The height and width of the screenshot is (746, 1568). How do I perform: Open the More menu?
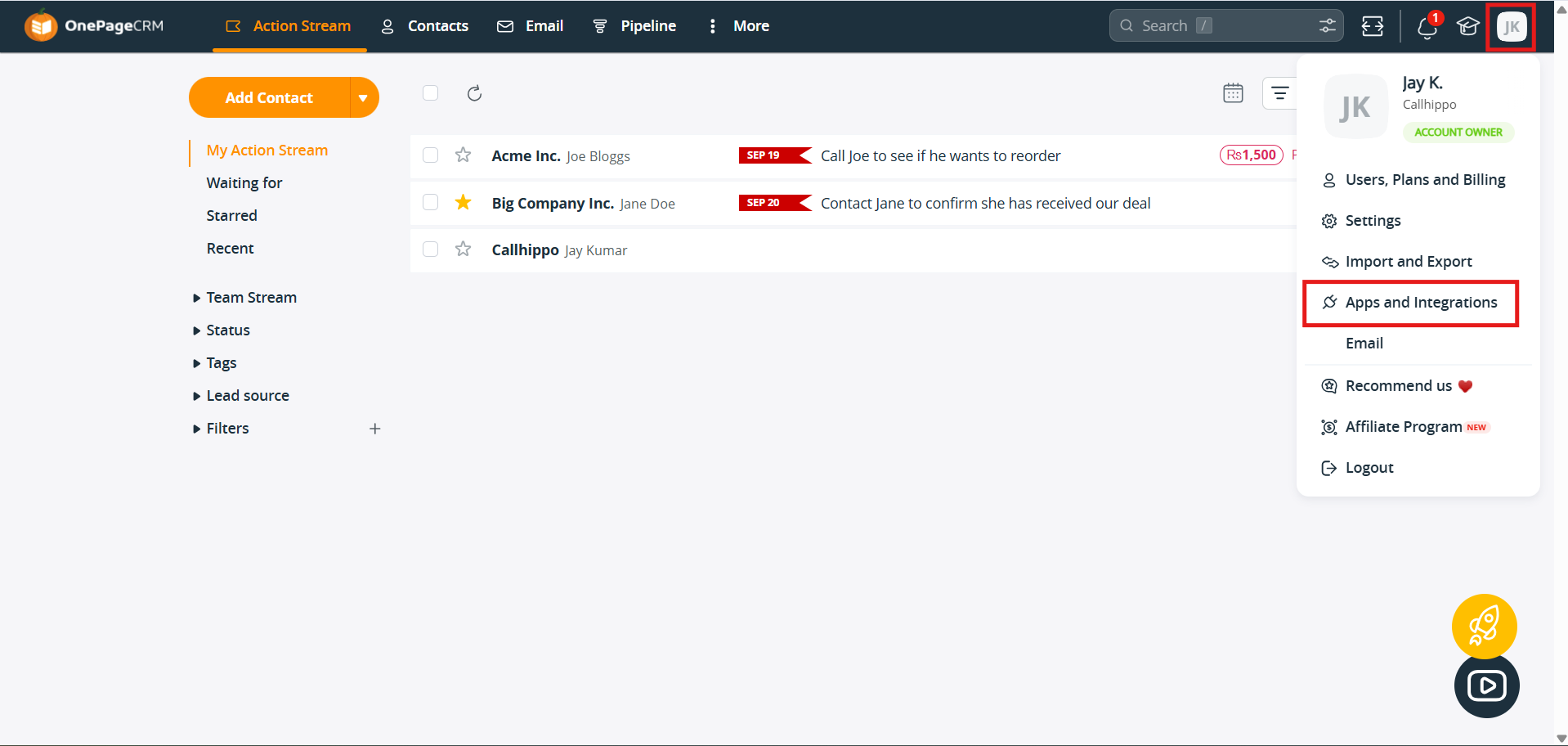738,26
